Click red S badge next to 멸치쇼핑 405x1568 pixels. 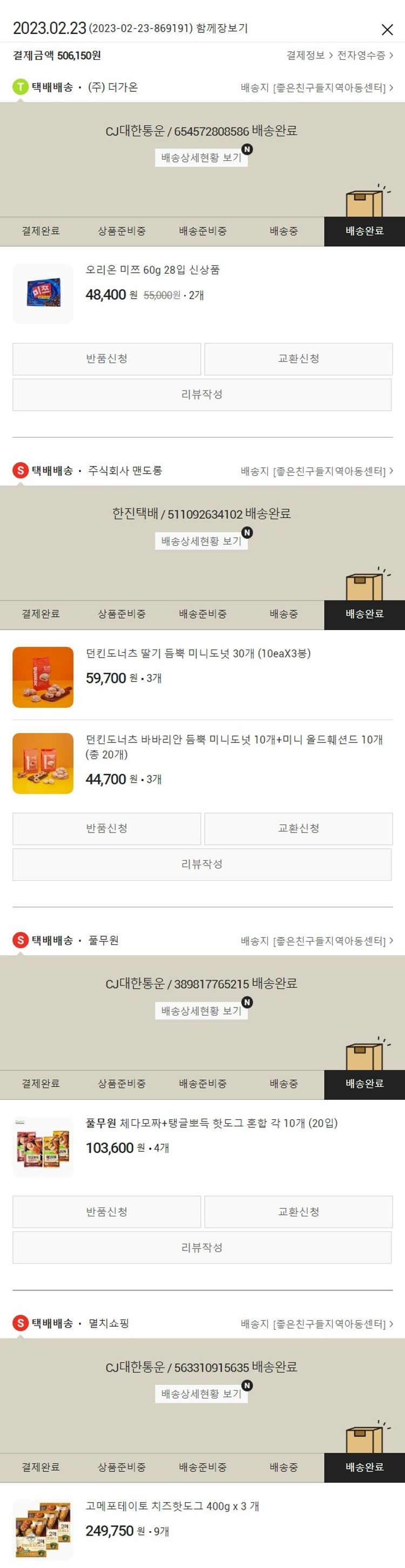click(x=21, y=1323)
